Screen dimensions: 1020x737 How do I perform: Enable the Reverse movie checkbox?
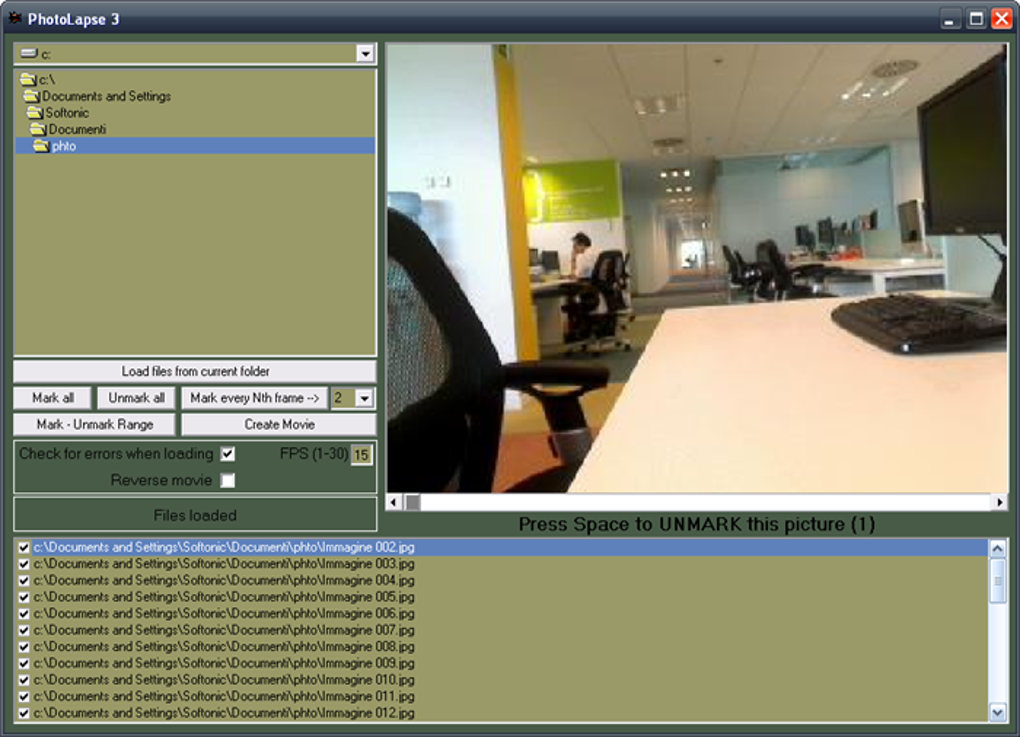click(x=228, y=481)
